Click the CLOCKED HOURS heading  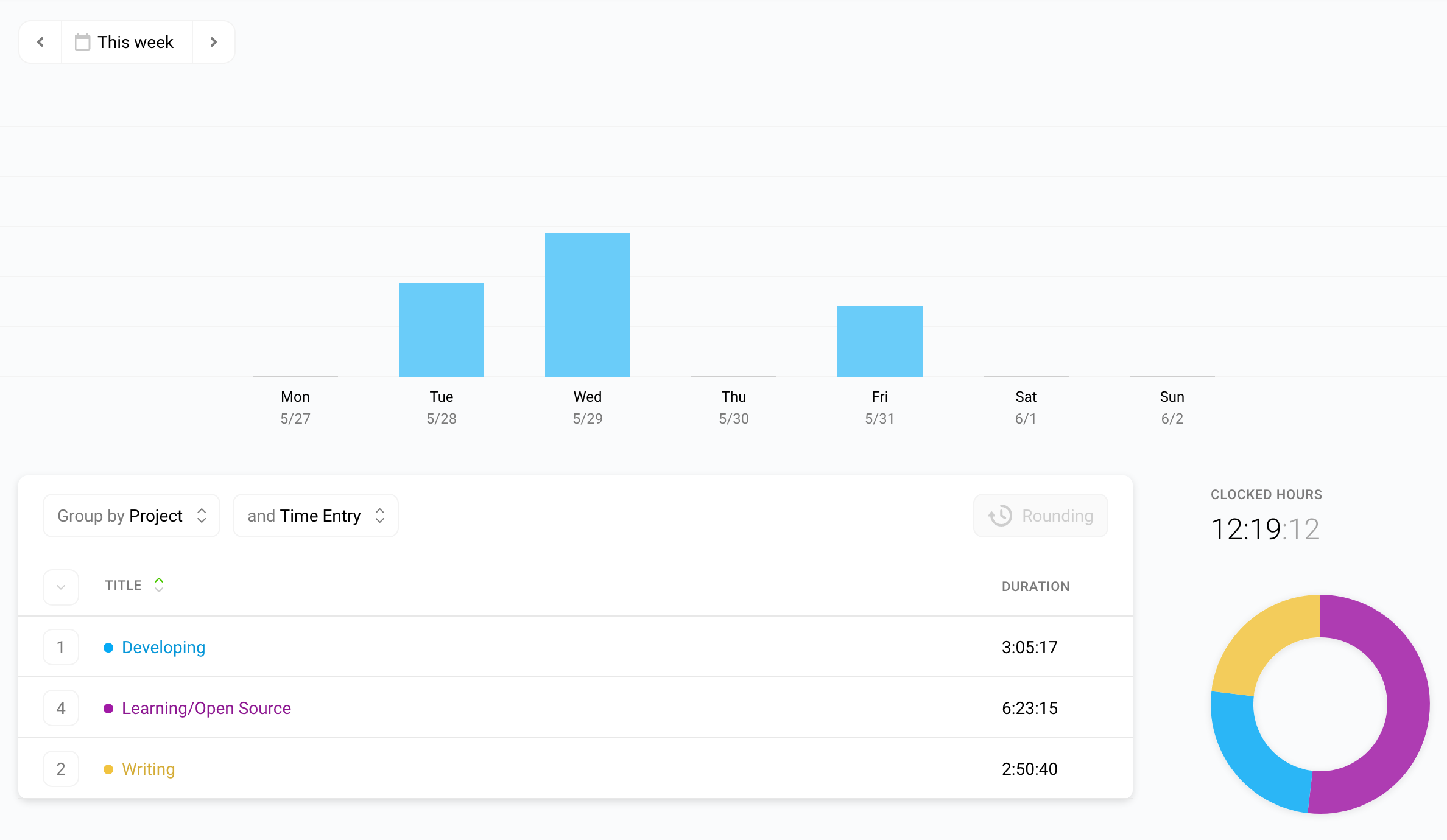pos(1267,494)
